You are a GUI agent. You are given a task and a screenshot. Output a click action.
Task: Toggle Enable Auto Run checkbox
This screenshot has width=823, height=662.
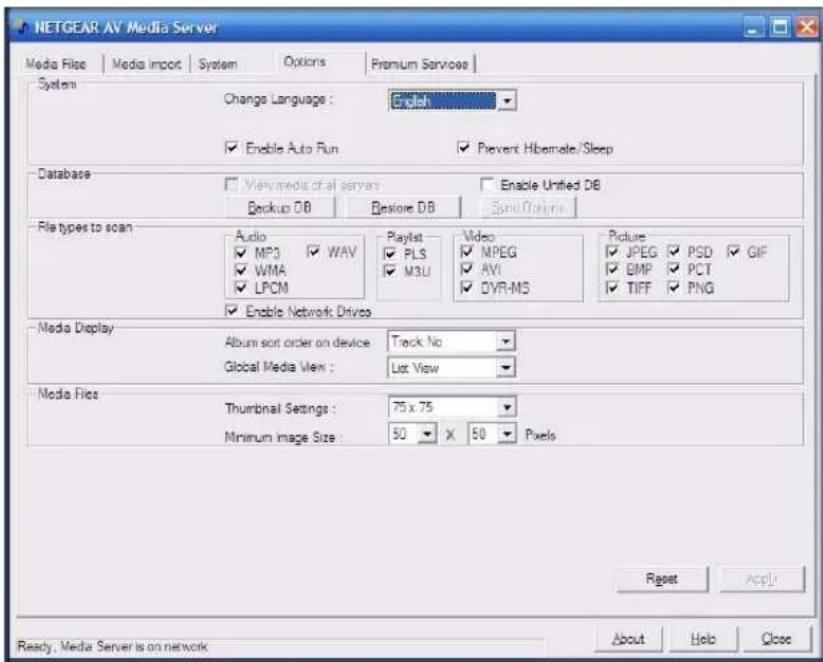[x=231, y=148]
